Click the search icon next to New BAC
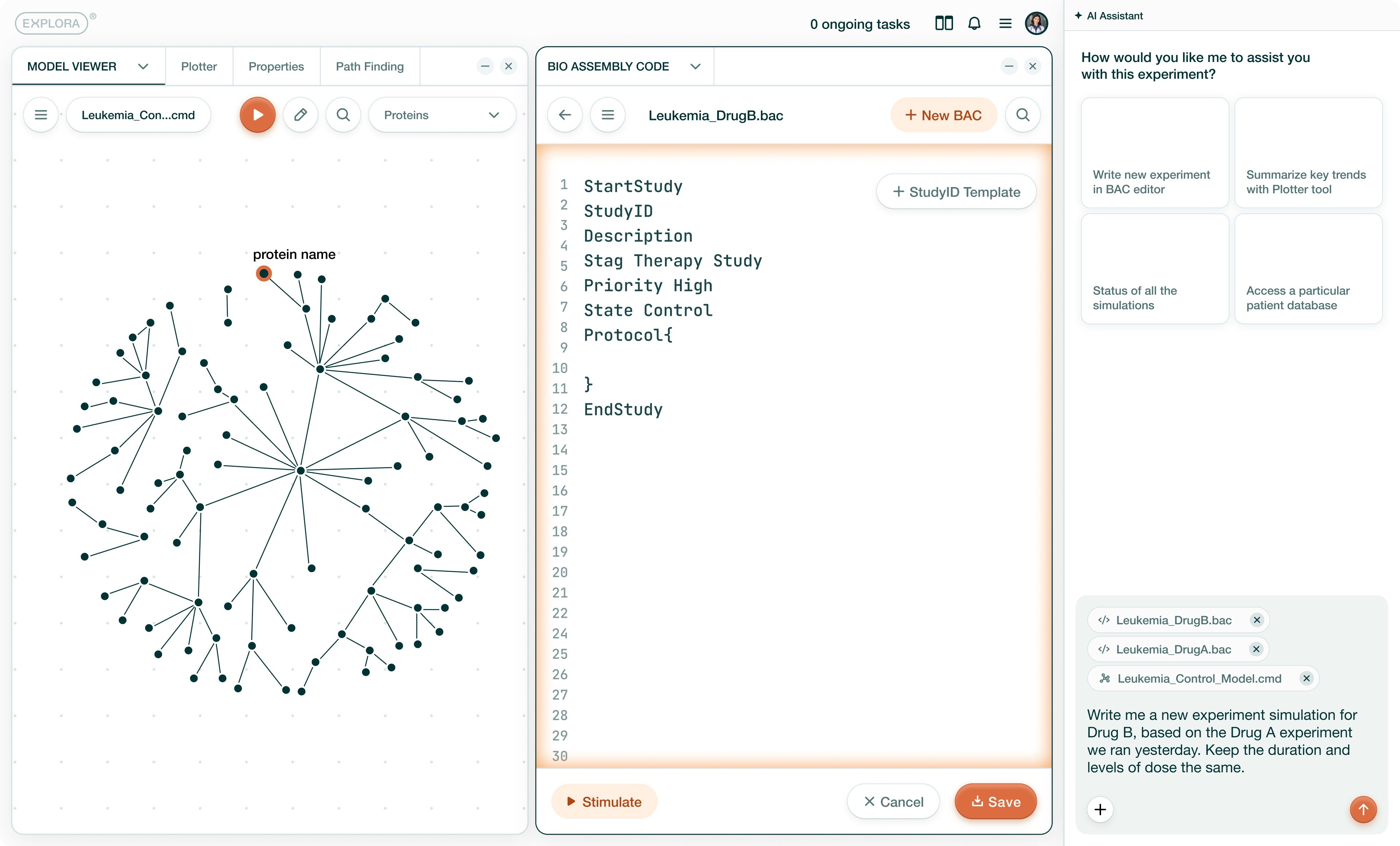1400x846 pixels. [x=1022, y=115]
